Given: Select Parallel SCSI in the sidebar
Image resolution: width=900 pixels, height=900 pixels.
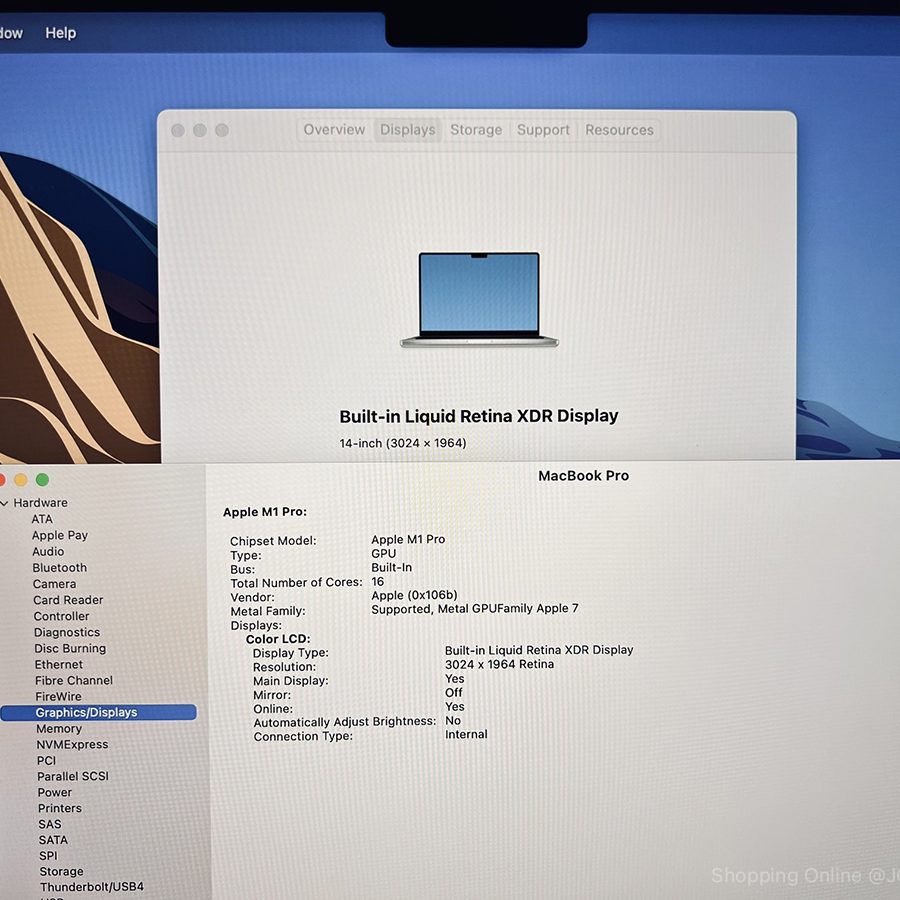Looking at the screenshot, I should tap(73, 776).
